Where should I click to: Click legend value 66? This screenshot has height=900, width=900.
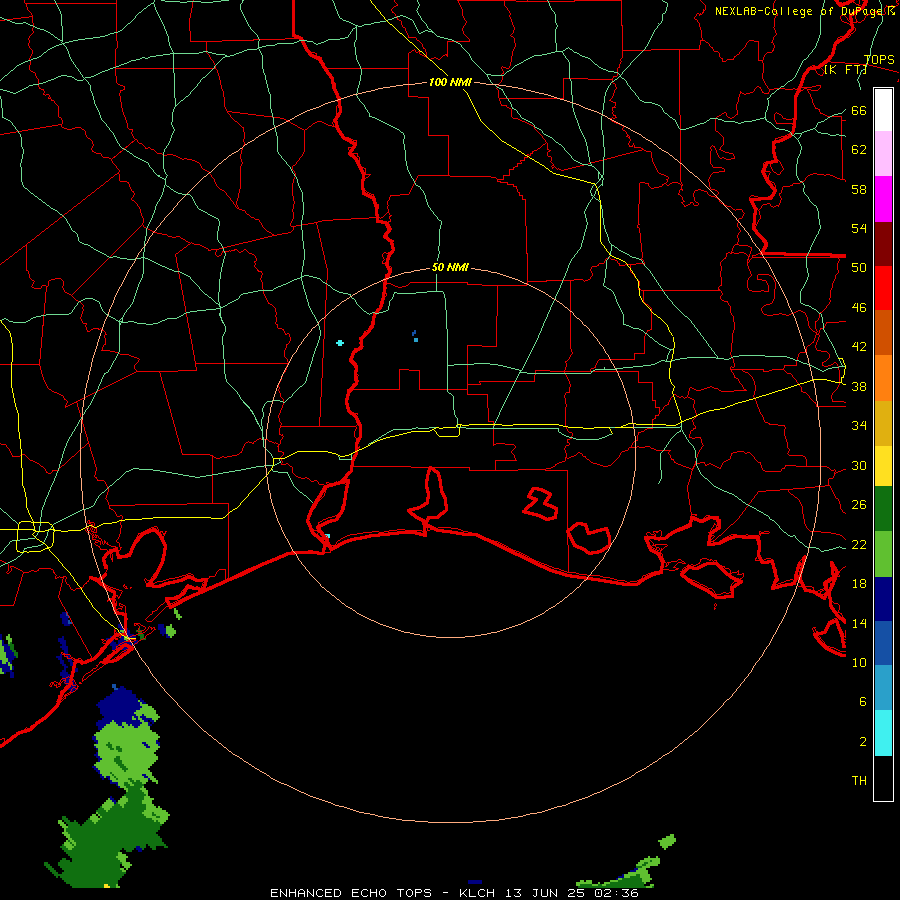pos(859,111)
